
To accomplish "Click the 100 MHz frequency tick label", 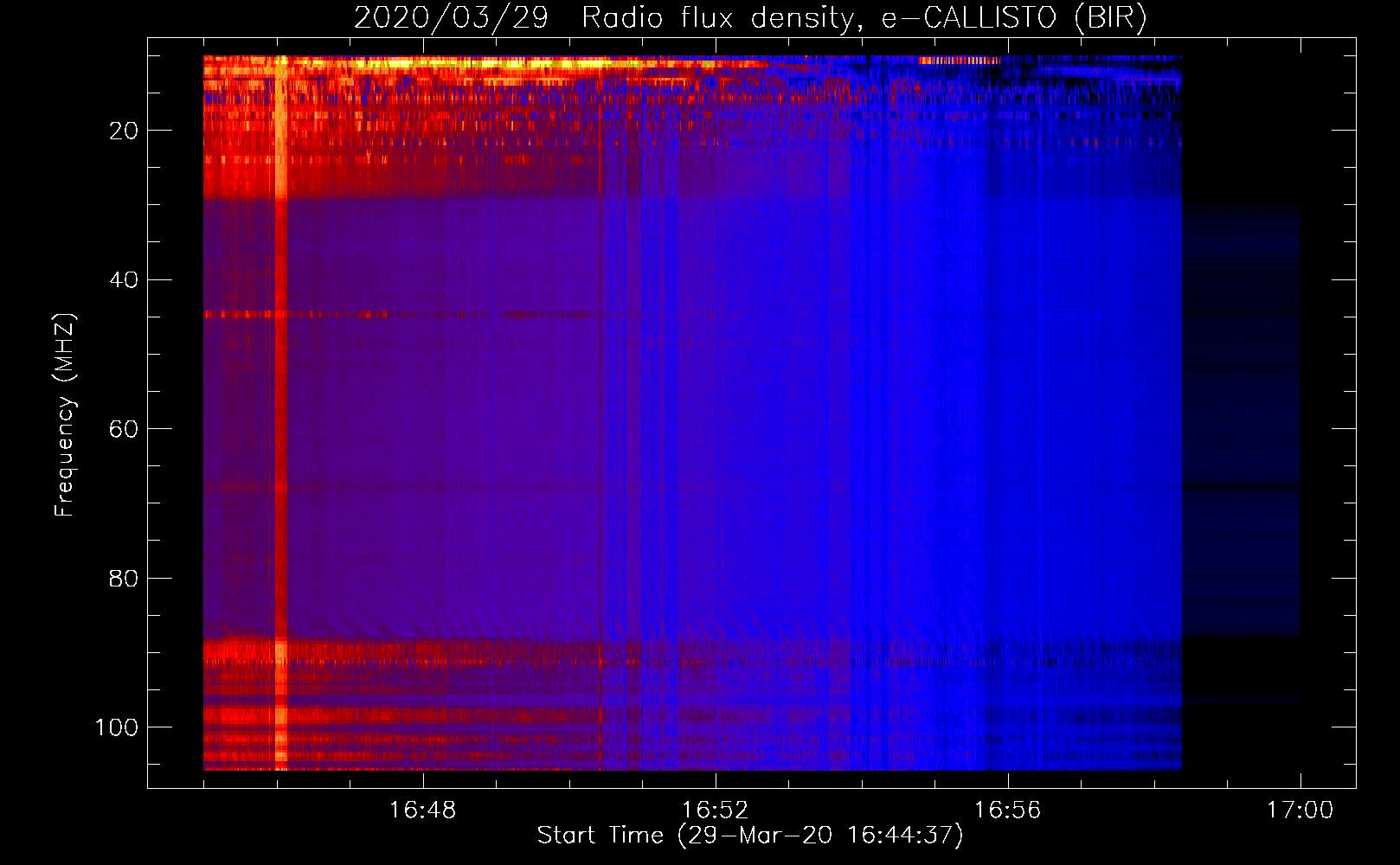I will (x=117, y=728).
